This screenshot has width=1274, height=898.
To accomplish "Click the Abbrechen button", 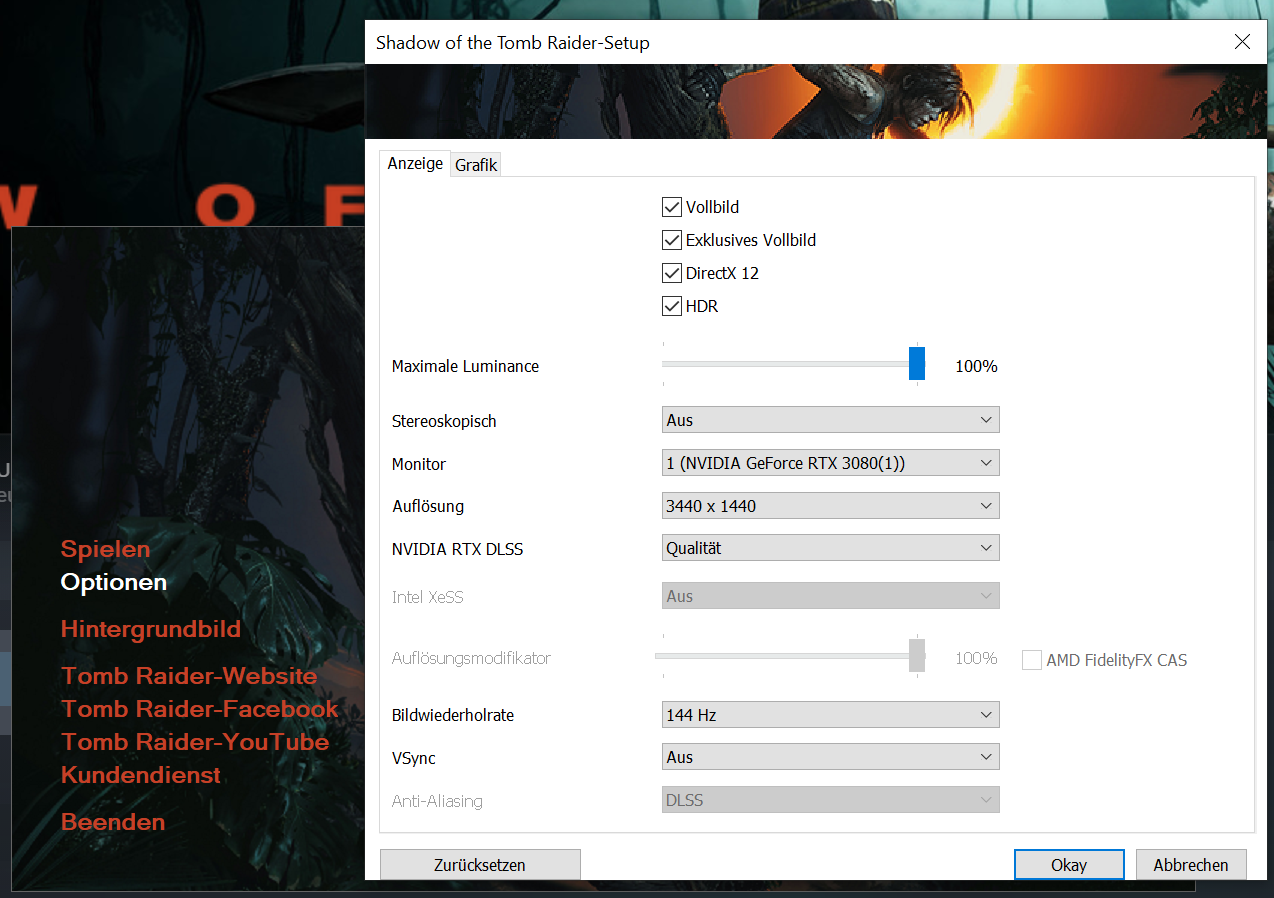I will point(1190,865).
